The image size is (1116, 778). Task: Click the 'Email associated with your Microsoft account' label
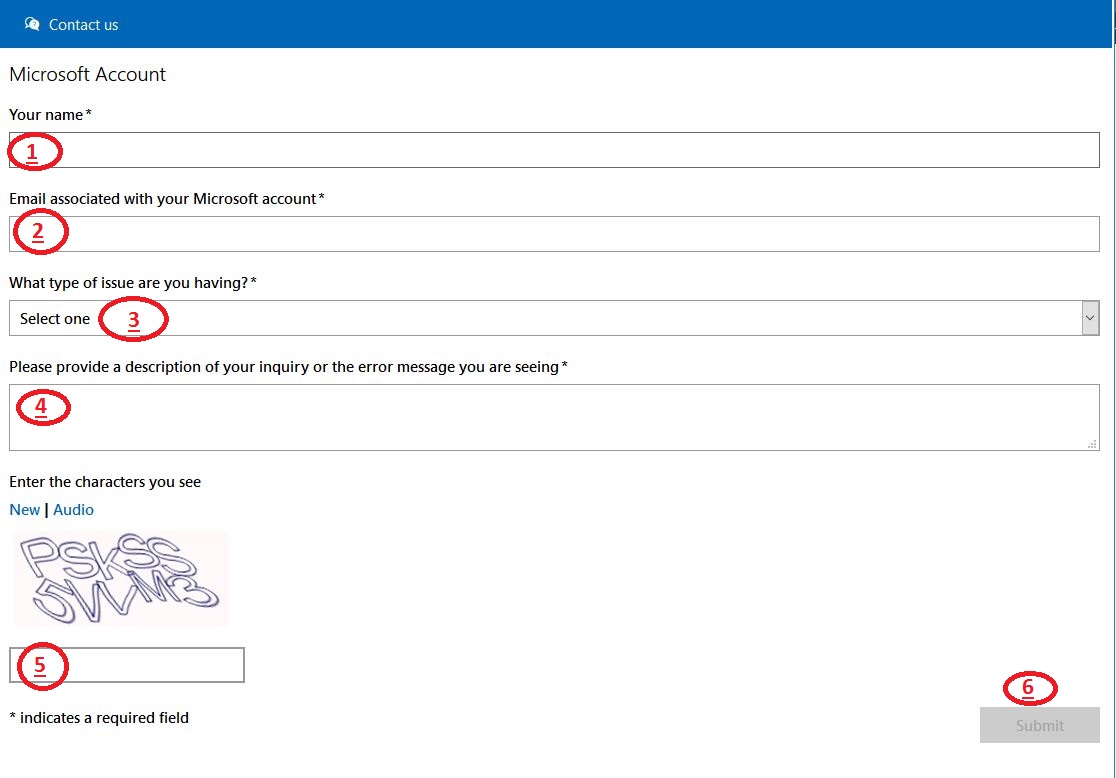[x=167, y=199]
